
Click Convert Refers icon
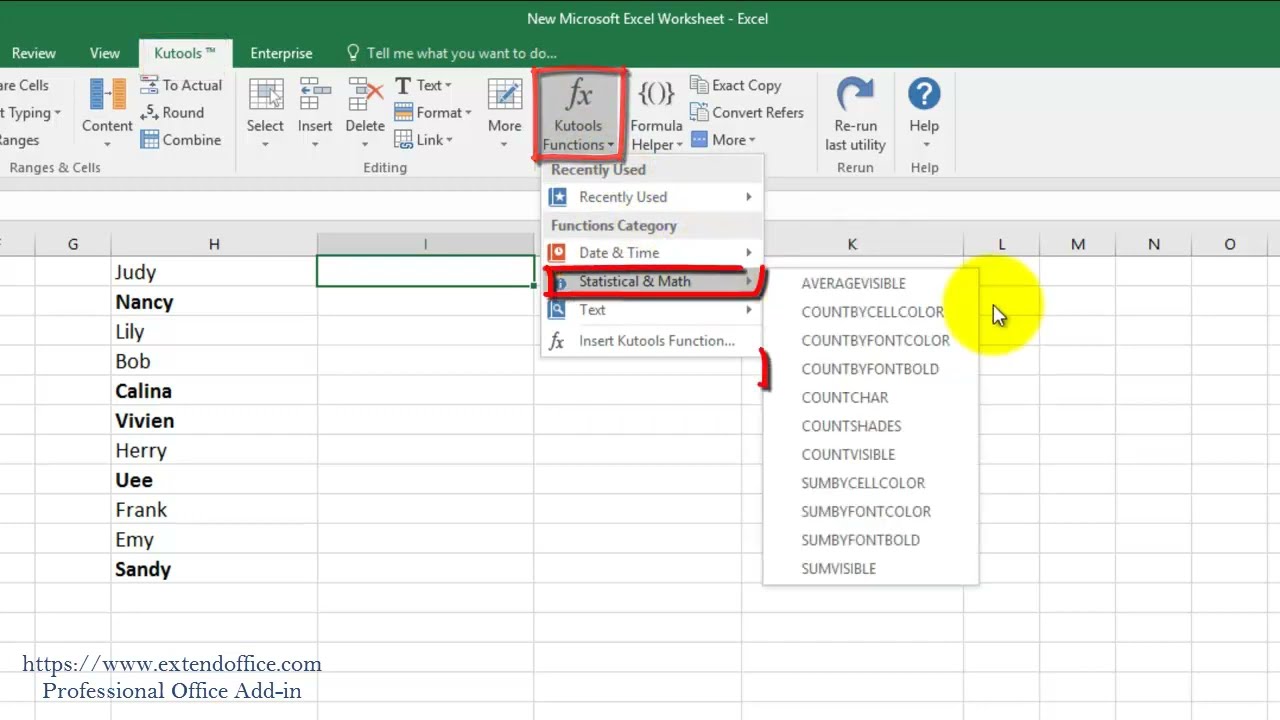[699, 112]
